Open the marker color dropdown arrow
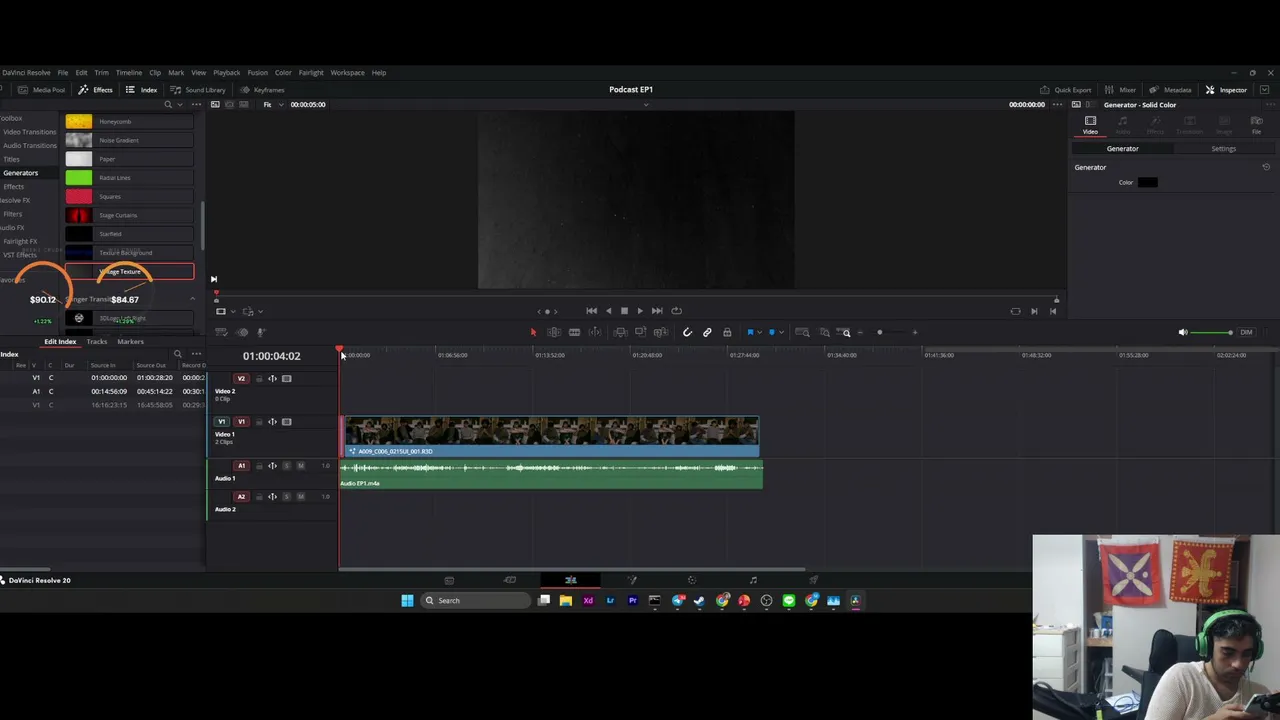The image size is (1280, 720). click(x=780, y=333)
